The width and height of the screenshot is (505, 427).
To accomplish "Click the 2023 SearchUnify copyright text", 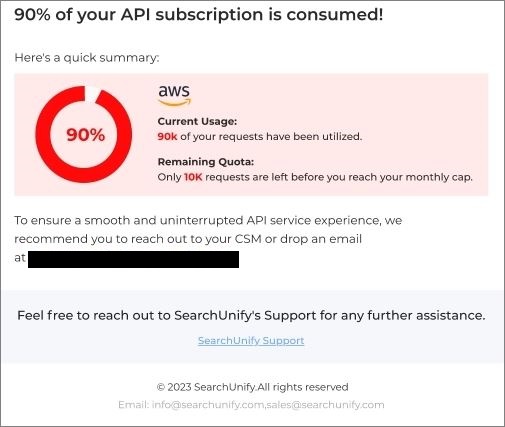I will point(253,387).
